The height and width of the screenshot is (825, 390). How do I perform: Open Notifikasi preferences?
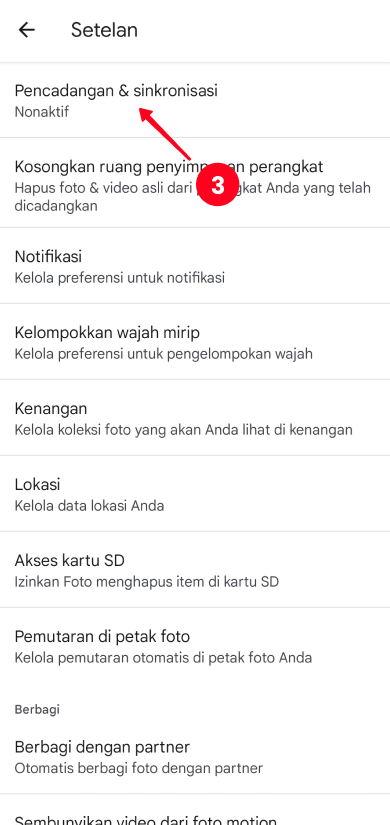[x=195, y=266]
